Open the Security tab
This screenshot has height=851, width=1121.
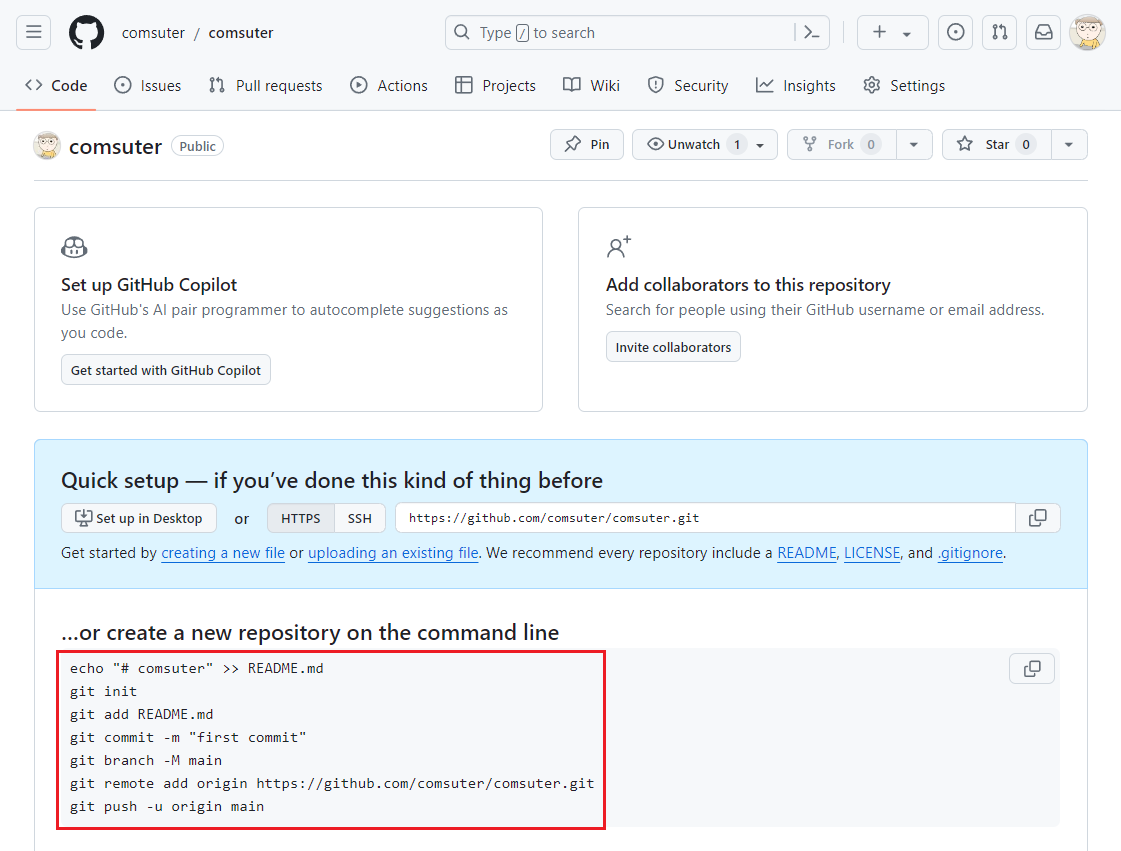688,86
